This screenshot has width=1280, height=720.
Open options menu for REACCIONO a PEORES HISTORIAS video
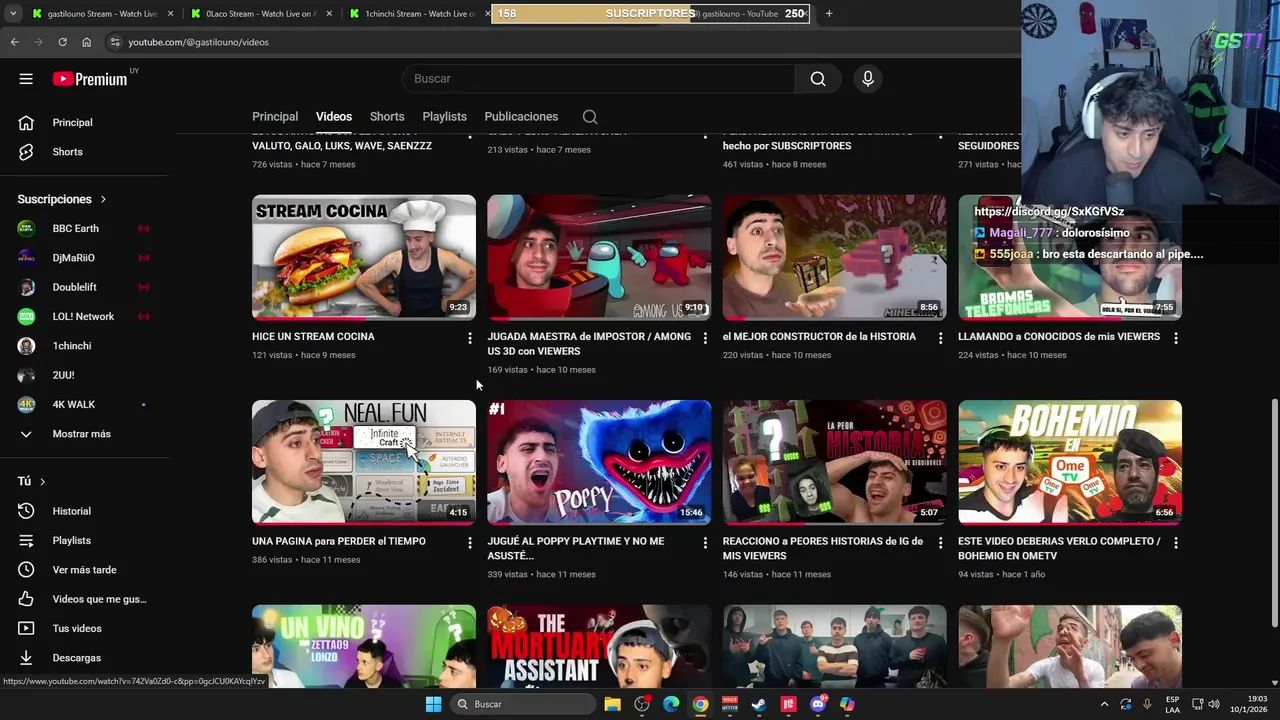[940, 543]
